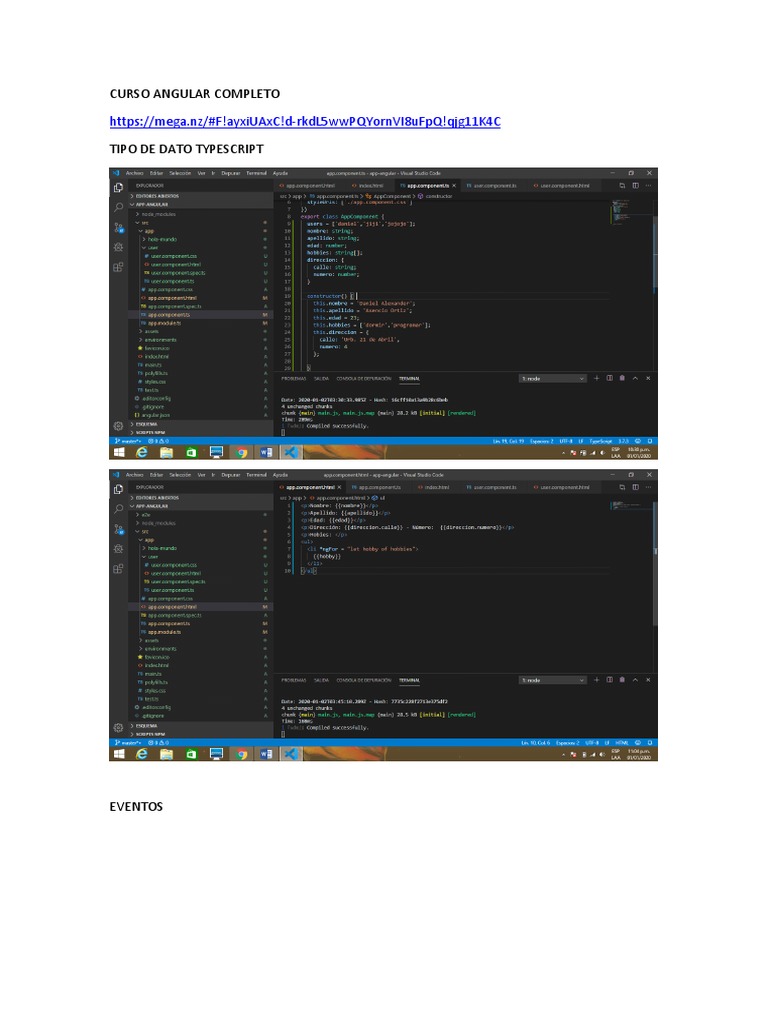The height and width of the screenshot is (1024, 768).
Task: Open the Search icon in the first screenshot
Action: coord(118,207)
